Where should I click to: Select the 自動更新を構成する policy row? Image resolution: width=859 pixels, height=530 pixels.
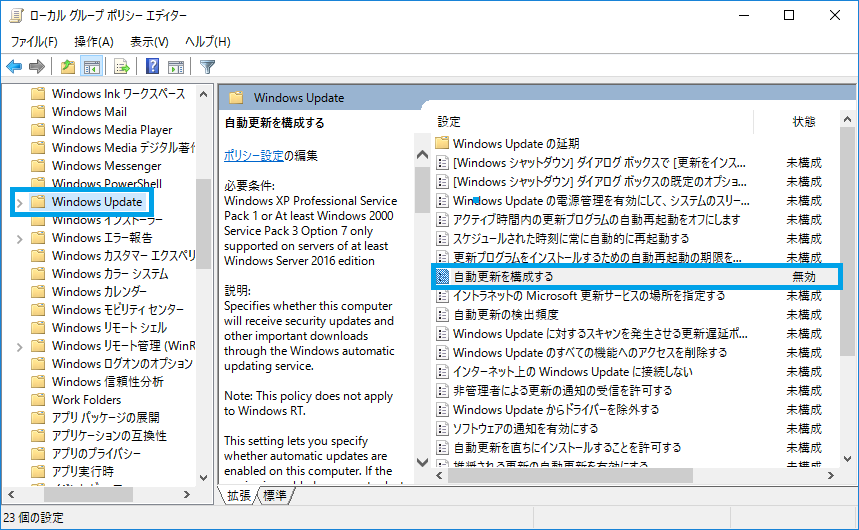pos(637,277)
